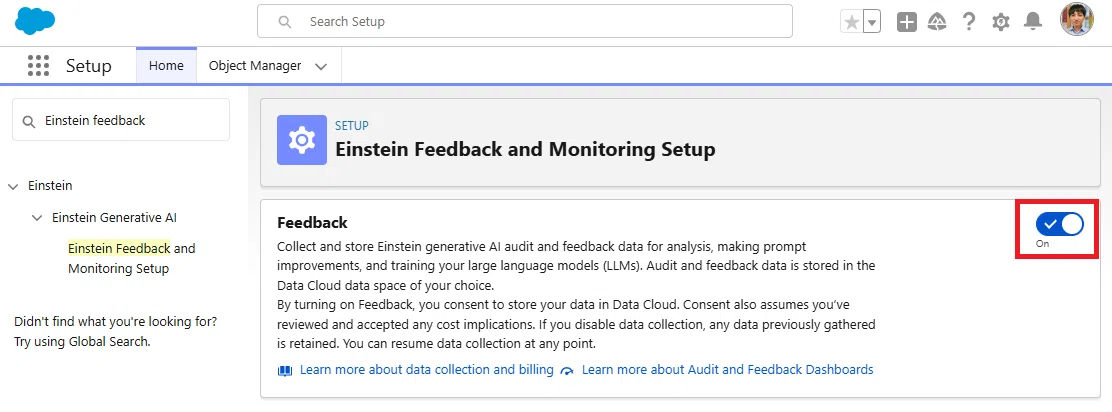Open the Setup gear menu

[x=1001, y=22]
